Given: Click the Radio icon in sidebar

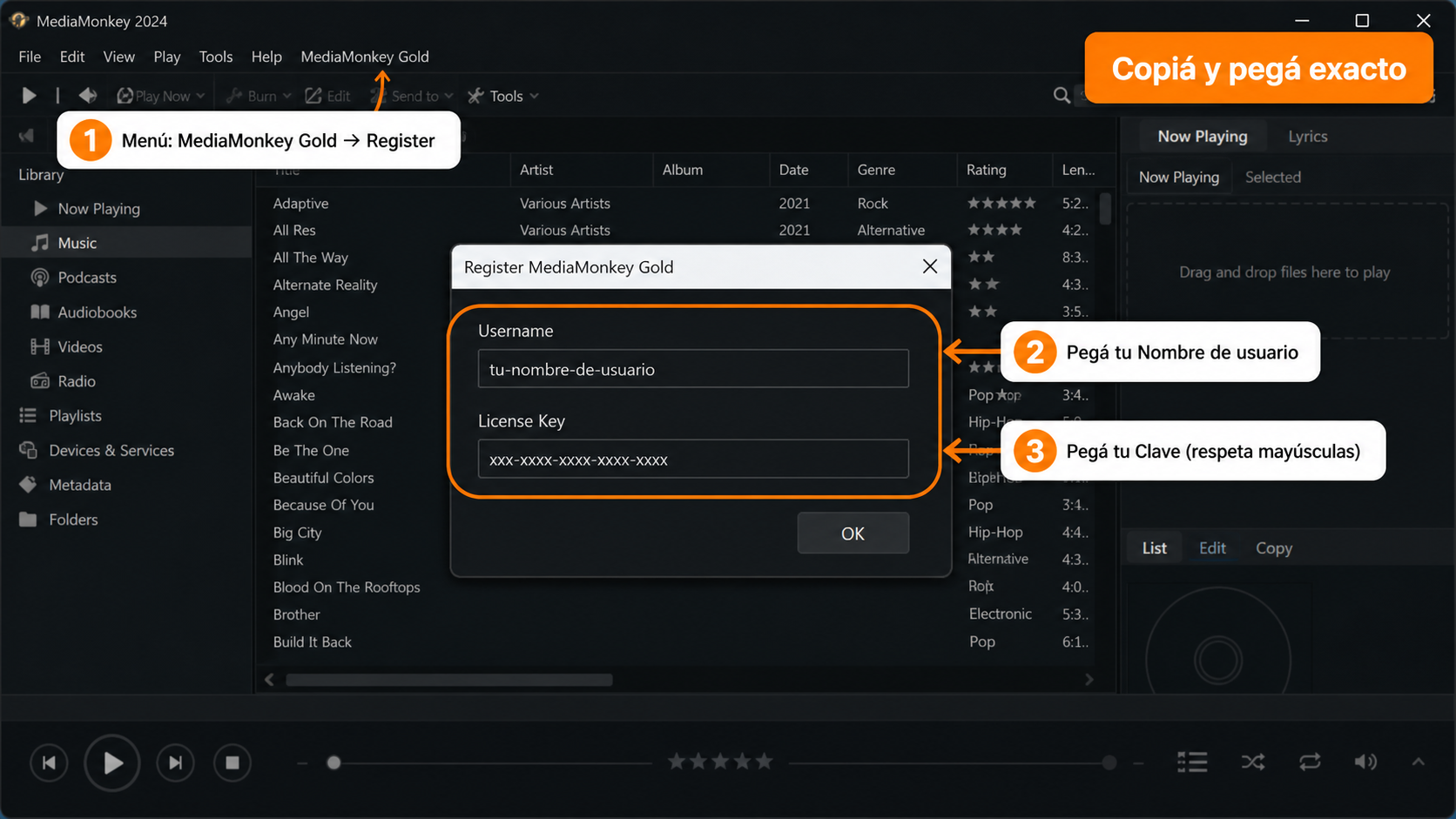Looking at the screenshot, I should (x=40, y=381).
